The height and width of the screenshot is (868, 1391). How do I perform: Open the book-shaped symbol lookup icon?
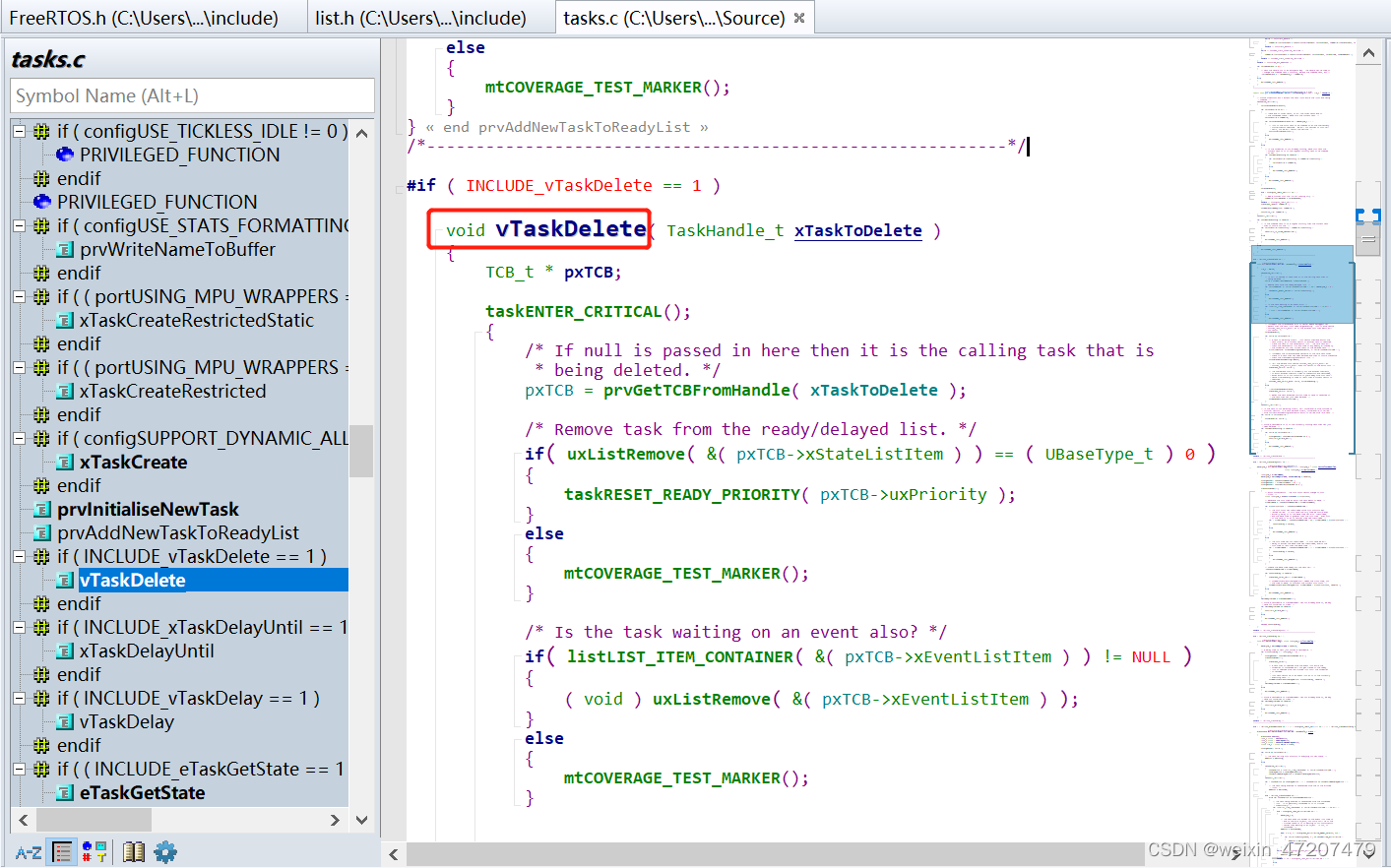(x=134, y=852)
